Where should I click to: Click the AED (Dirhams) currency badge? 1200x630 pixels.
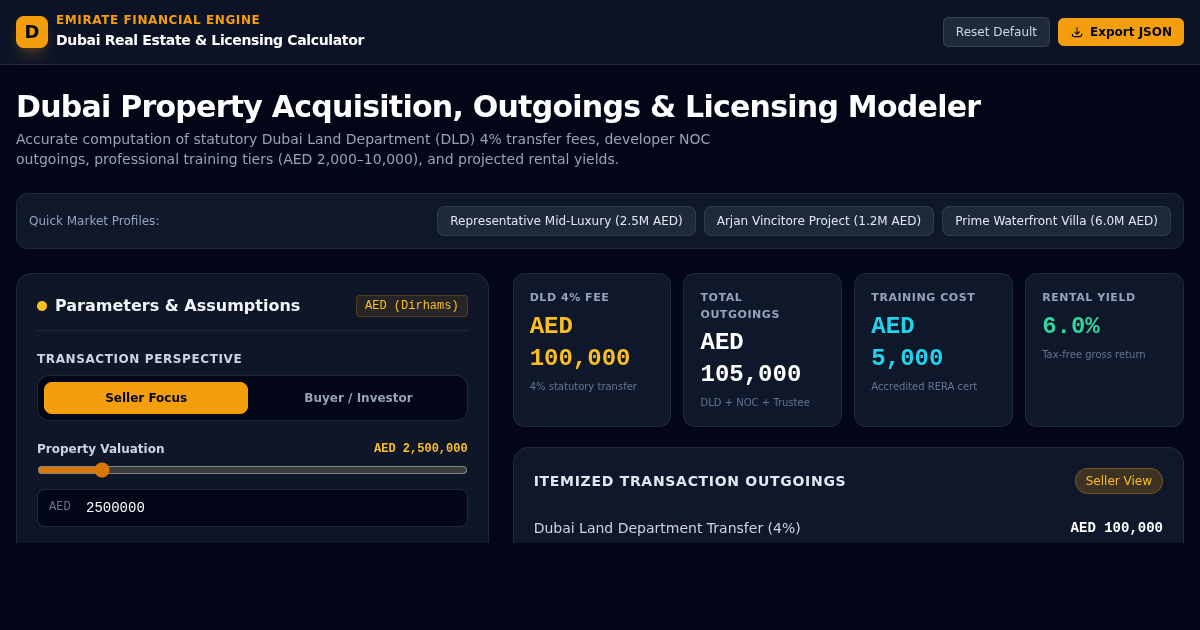click(x=412, y=306)
